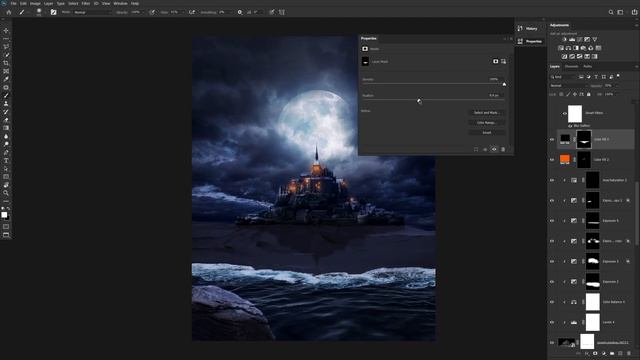
Task: Click the Select and Mask button
Action: click(x=487, y=113)
